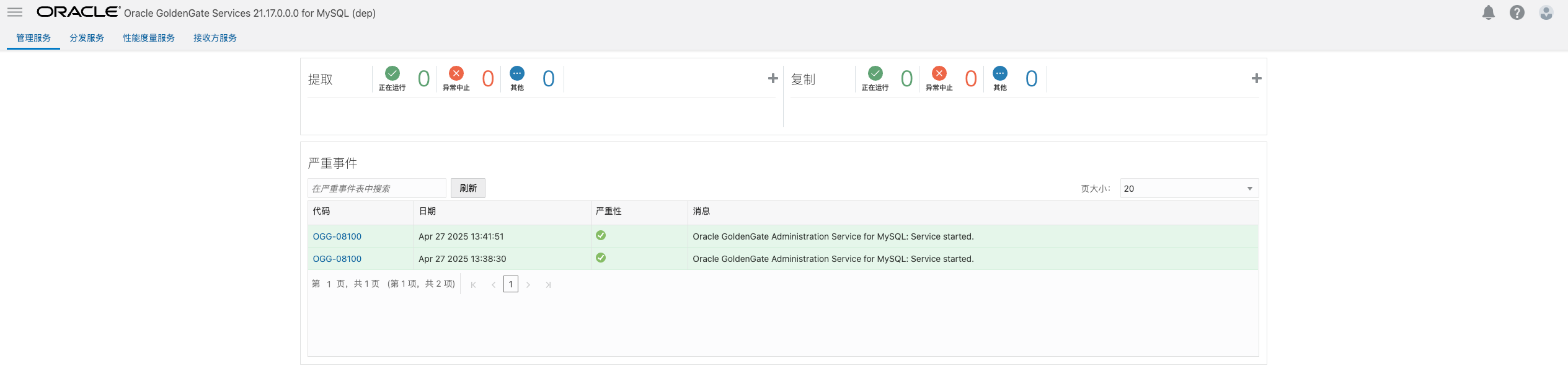Viewport: 1568px width, 373px height.
Task: Click the Replicat abended red icon
Action: [x=939, y=73]
